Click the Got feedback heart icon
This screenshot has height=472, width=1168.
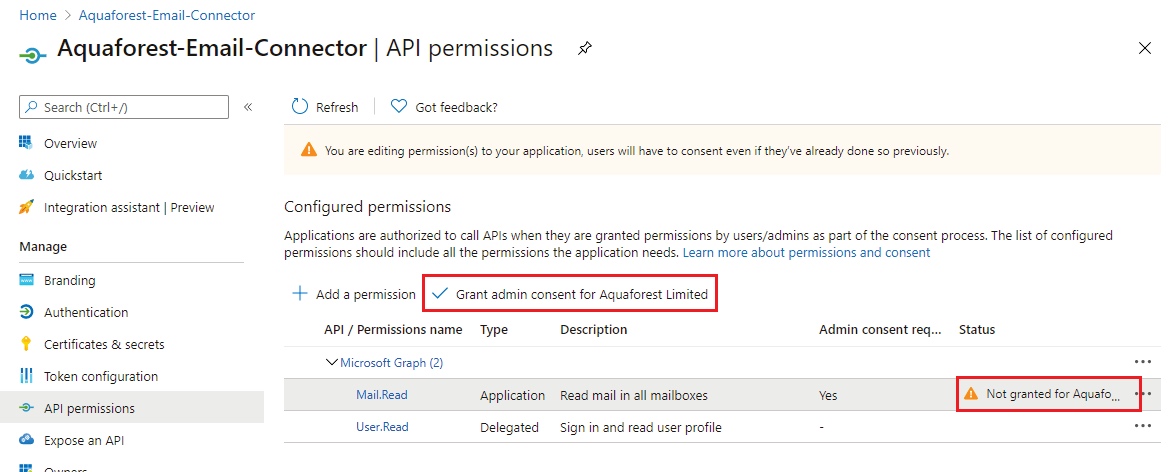[399, 107]
